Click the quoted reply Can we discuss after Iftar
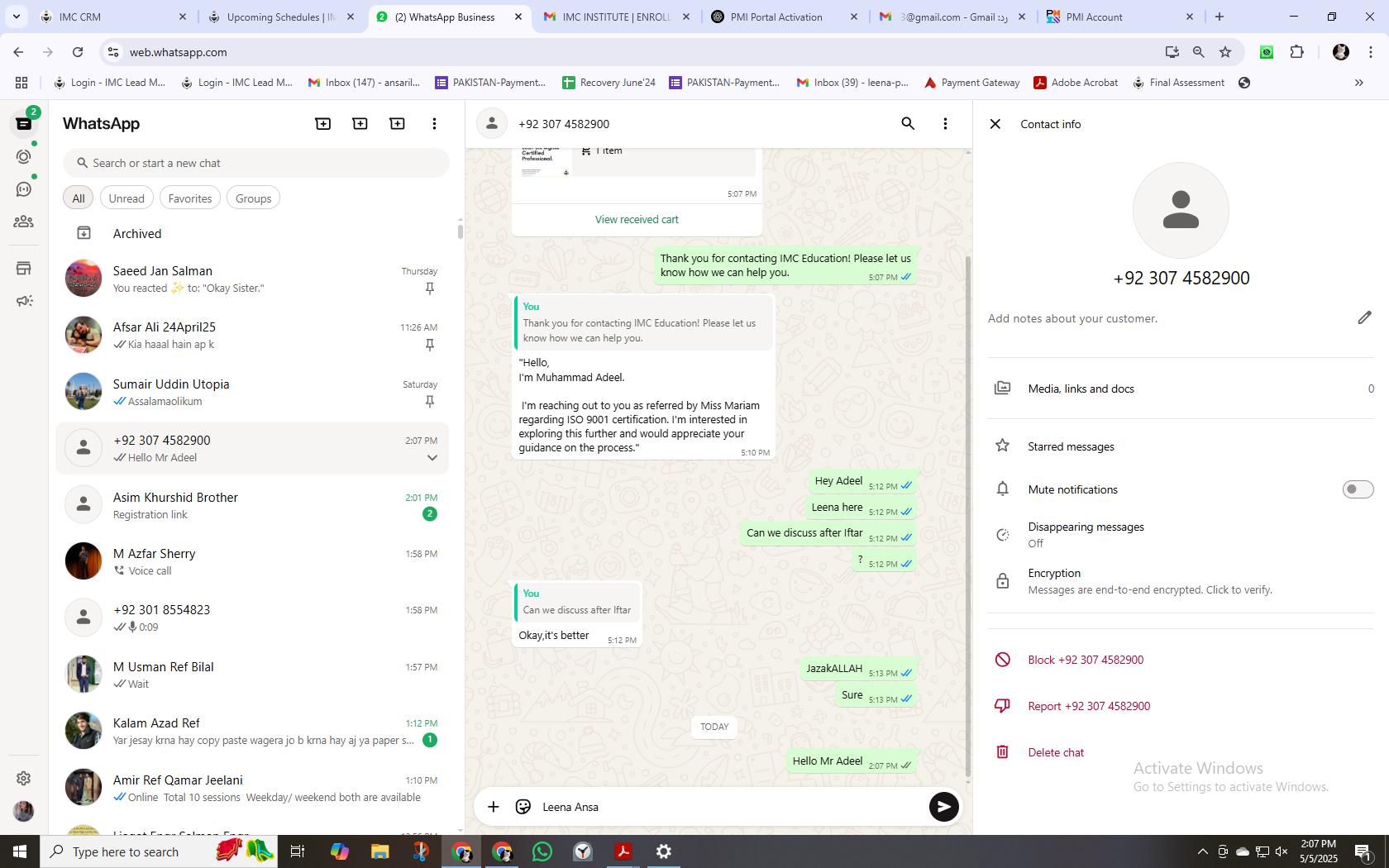Image resolution: width=1389 pixels, height=868 pixels. pyautogui.click(x=577, y=602)
